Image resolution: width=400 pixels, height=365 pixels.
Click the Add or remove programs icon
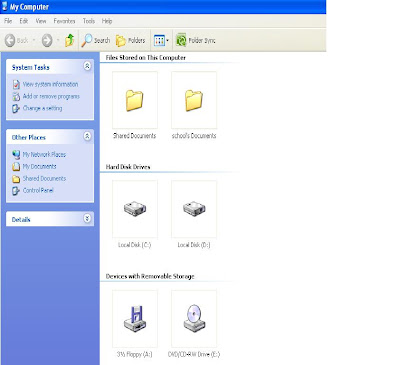[16, 96]
